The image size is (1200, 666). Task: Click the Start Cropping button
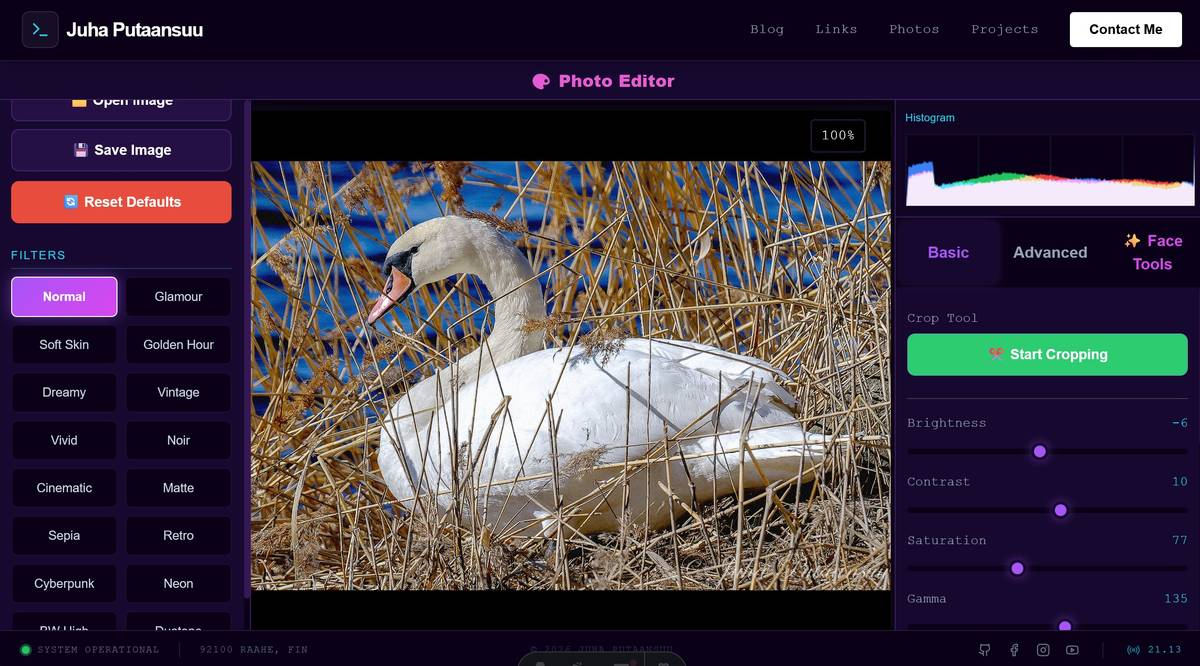click(x=1047, y=354)
